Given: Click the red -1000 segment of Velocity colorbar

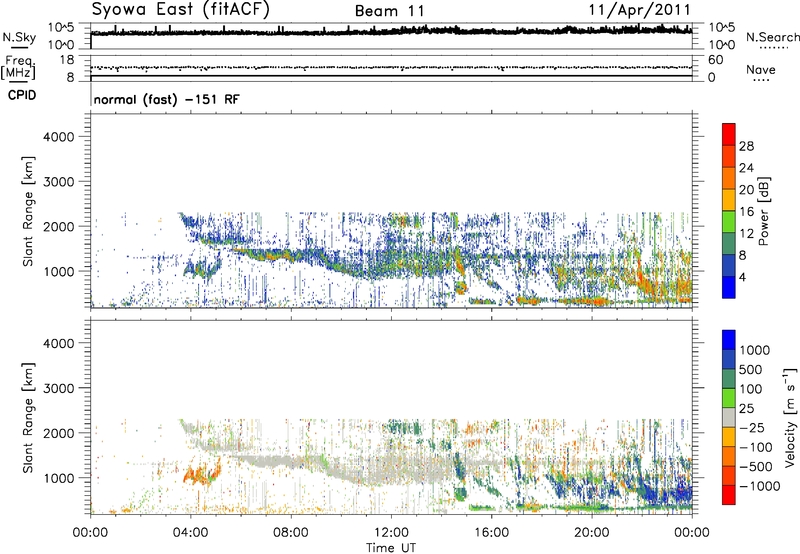Looking at the screenshot, I should coord(729,495).
